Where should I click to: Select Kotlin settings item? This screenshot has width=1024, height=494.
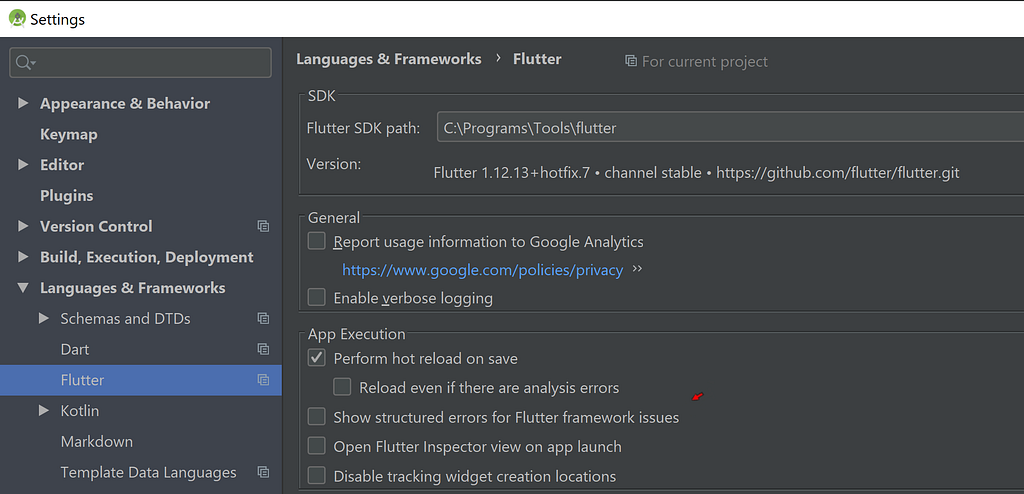(80, 411)
